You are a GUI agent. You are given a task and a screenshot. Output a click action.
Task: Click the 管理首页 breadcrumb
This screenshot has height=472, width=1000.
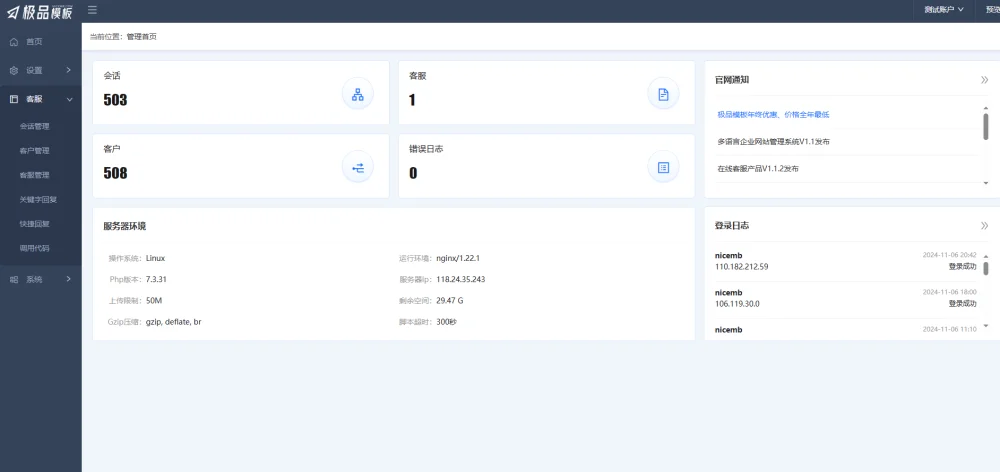(x=142, y=37)
